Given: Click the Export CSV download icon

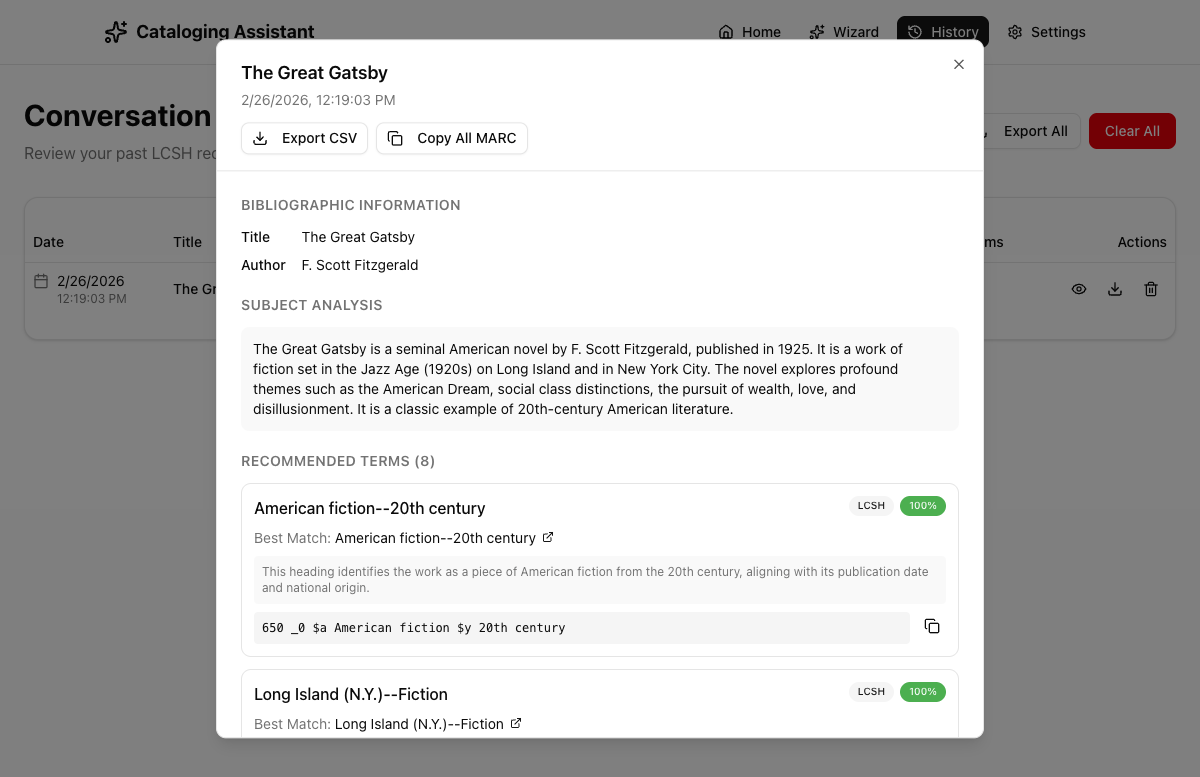Looking at the screenshot, I should tap(261, 138).
